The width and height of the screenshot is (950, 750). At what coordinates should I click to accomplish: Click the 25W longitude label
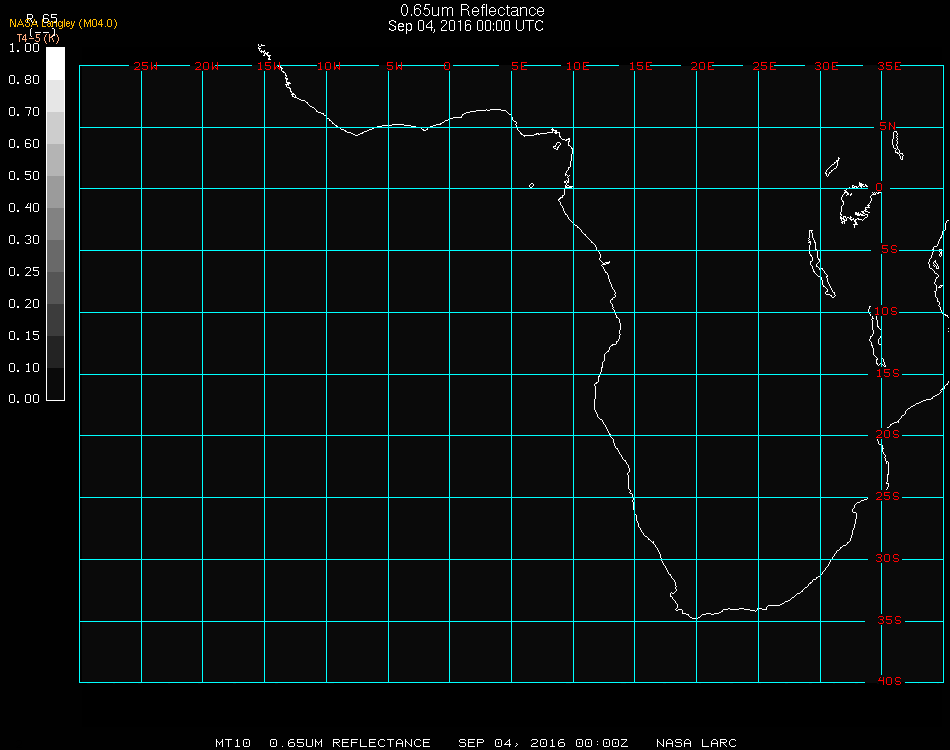(145, 66)
